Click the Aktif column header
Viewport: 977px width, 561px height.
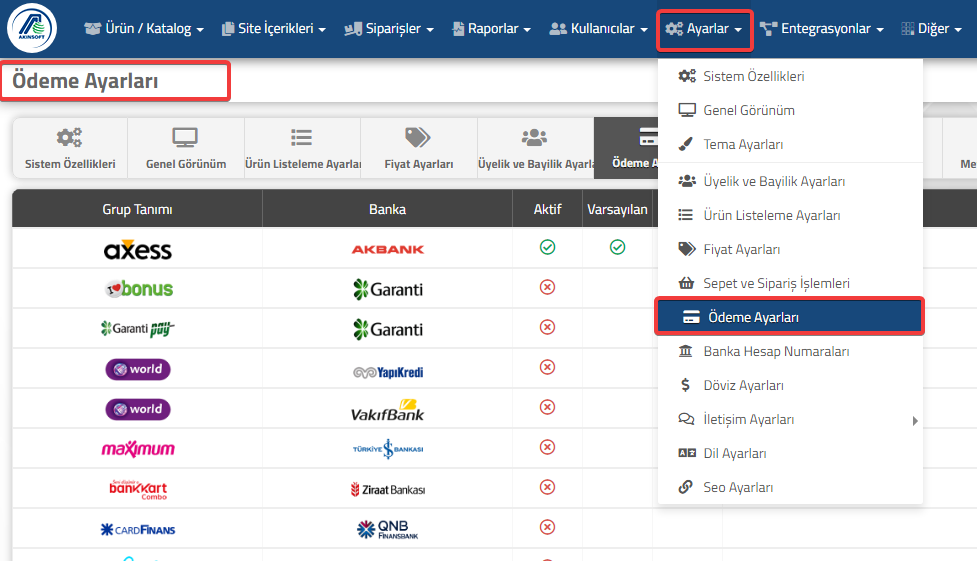[547, 209]
